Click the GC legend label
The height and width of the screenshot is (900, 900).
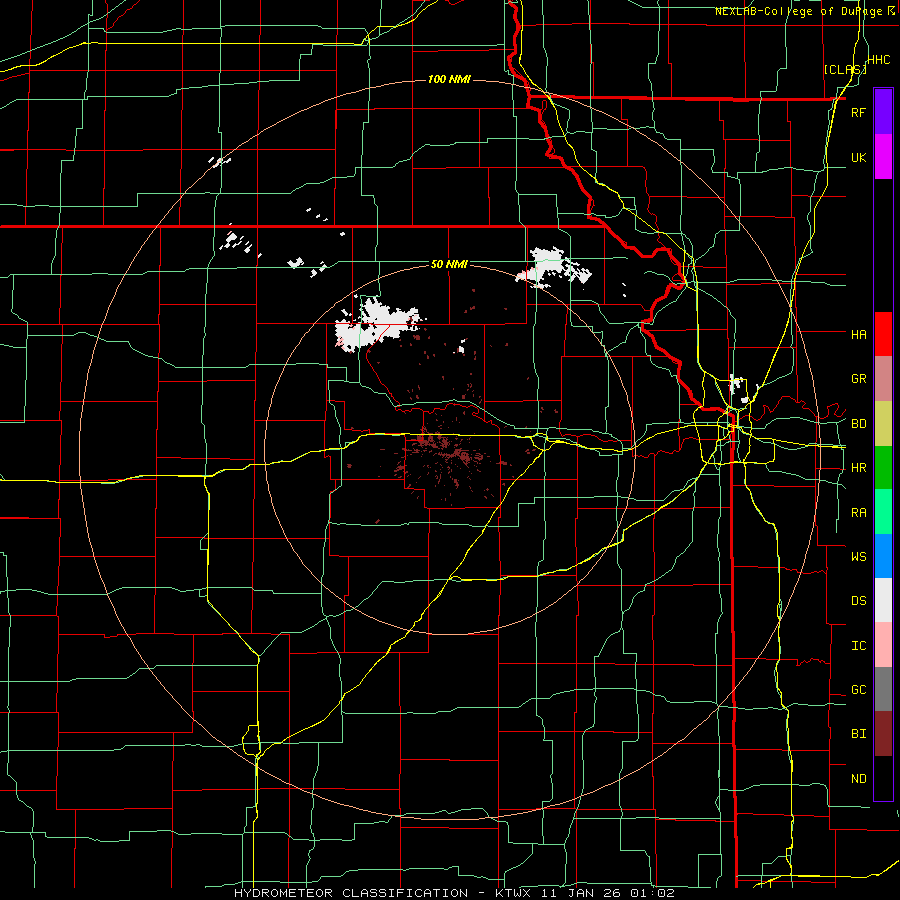[x=858, y=690]
